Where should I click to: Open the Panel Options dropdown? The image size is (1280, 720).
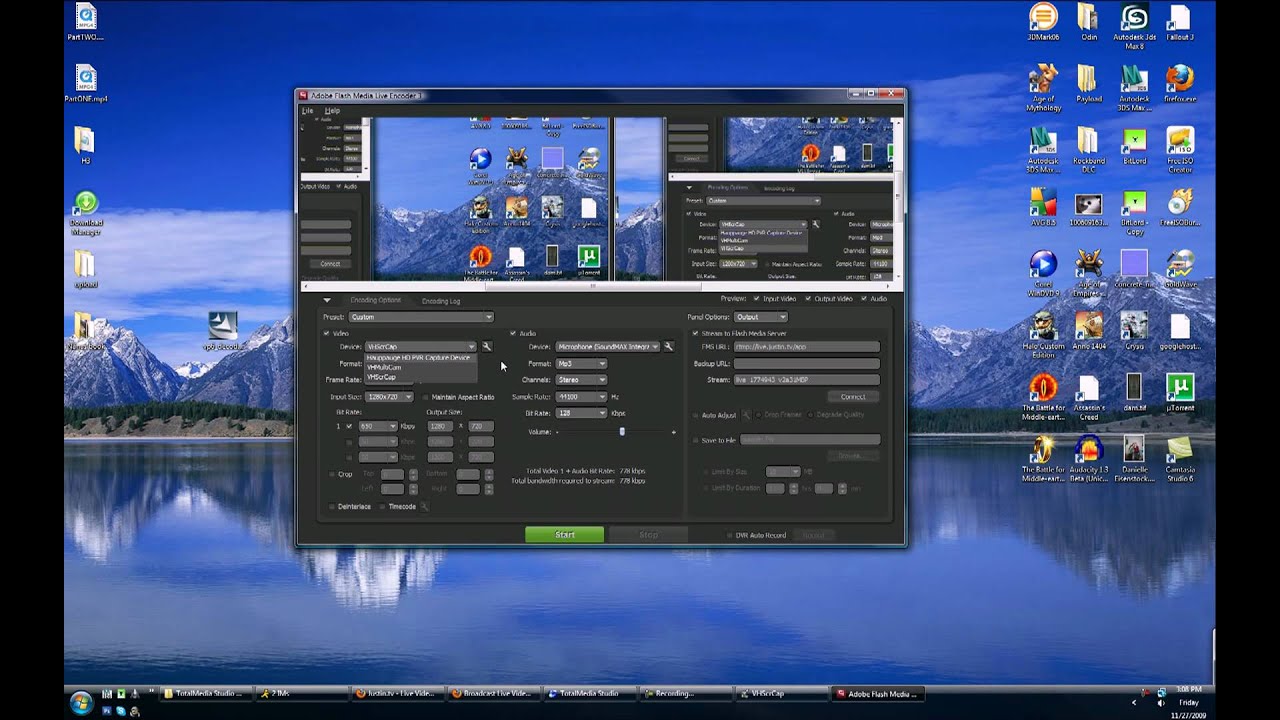tap(760, 317)
